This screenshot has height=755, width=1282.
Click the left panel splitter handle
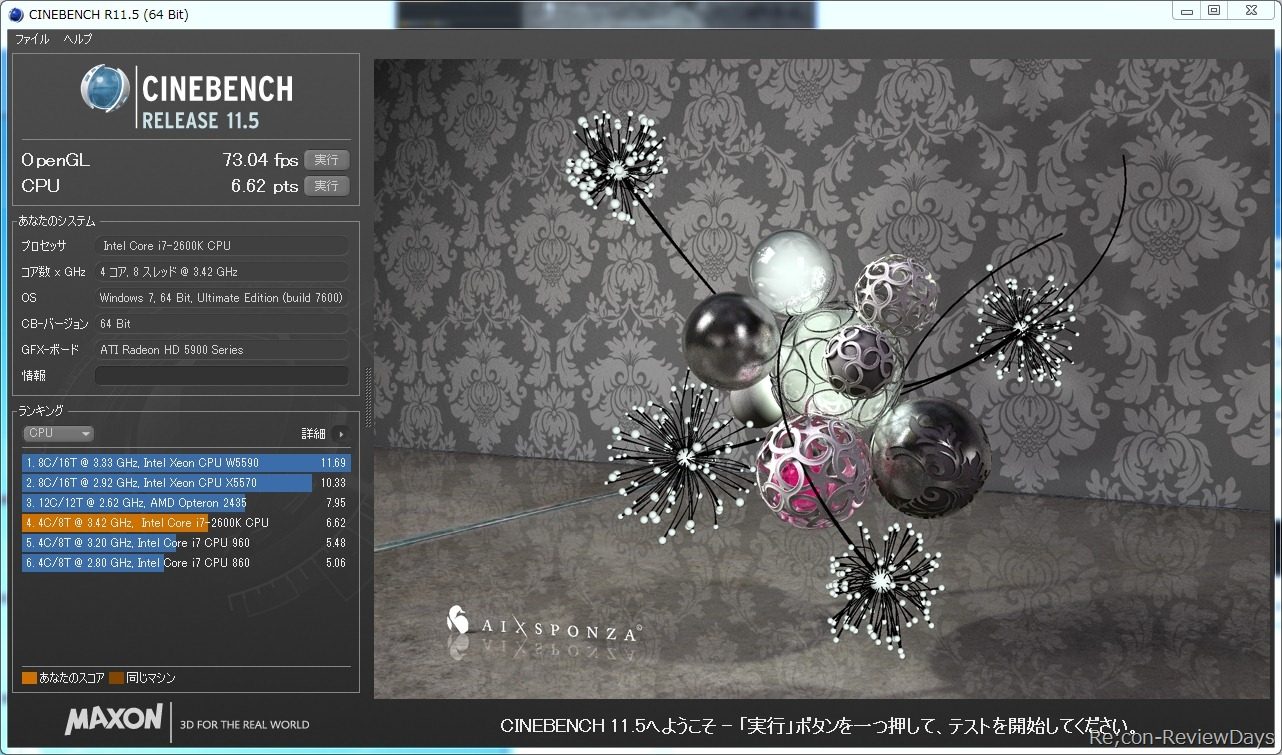pyautogui.click(x=367, y=390)
